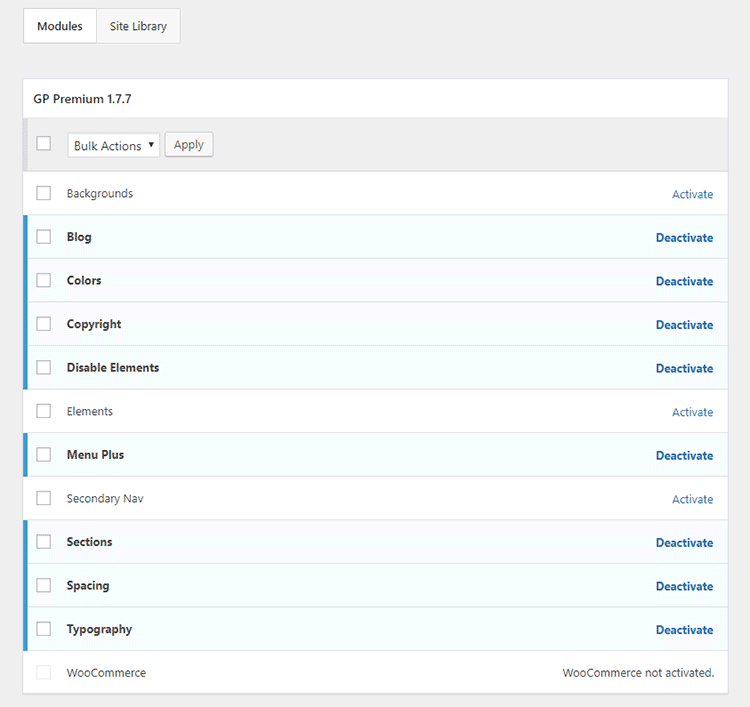Deactivate the Copyright module
This screenshot has width=750, height=707.
point(684,325)
